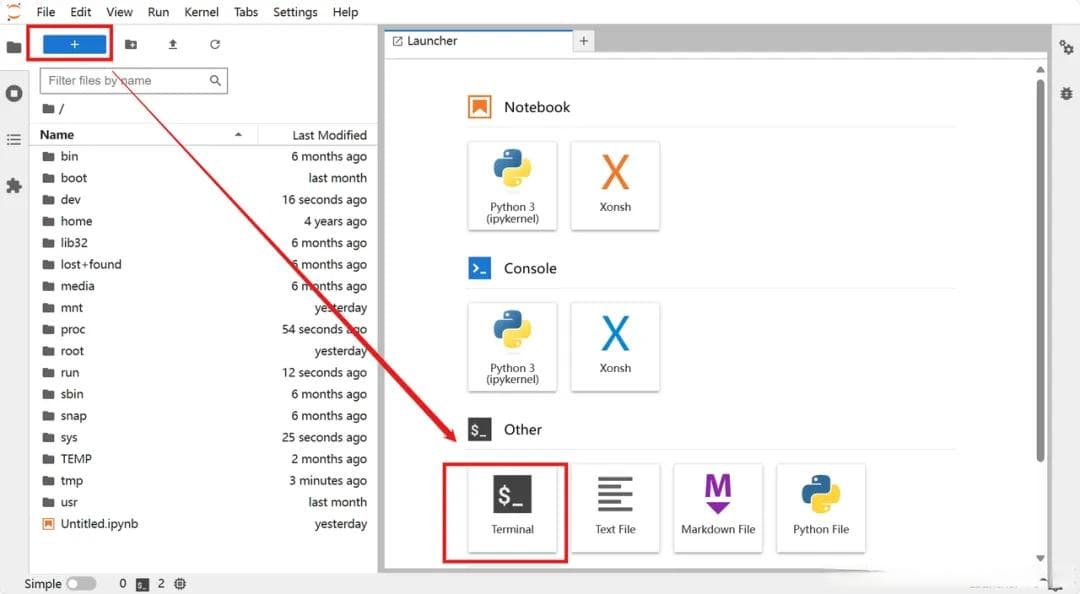Open the Edit menu

click(81, 12)
